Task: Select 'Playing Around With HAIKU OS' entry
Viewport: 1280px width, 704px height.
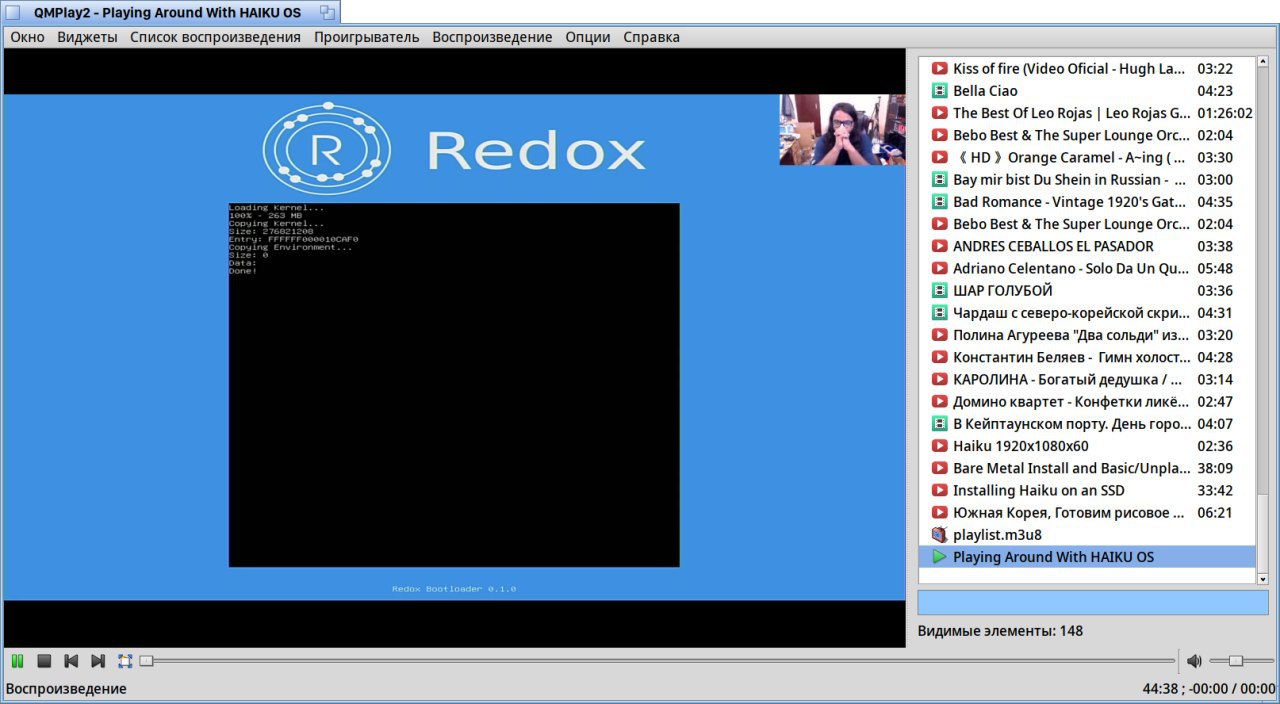Action: click(1087, 557)
